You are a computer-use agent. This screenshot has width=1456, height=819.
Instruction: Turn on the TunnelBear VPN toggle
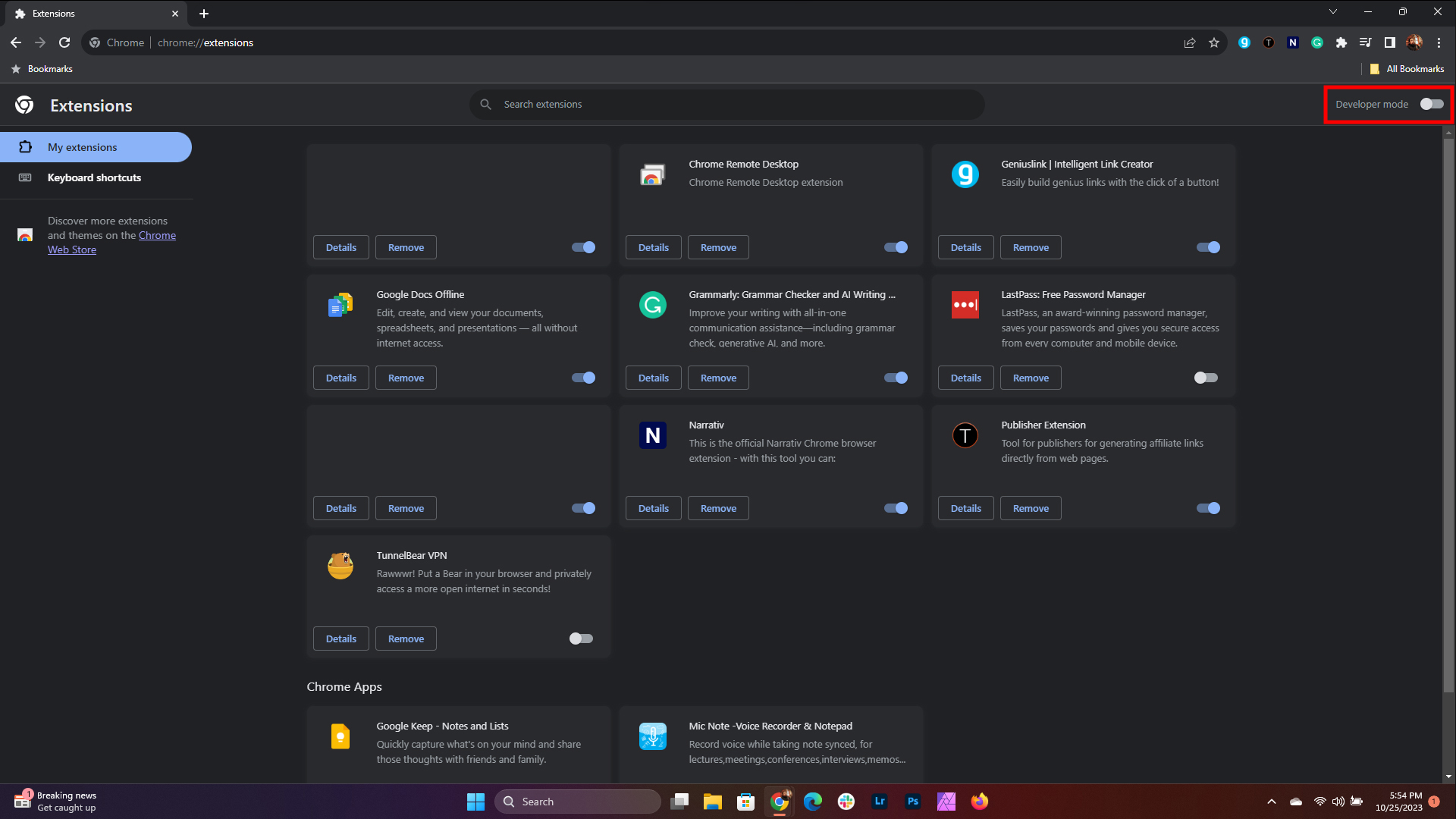coord(581,639)
